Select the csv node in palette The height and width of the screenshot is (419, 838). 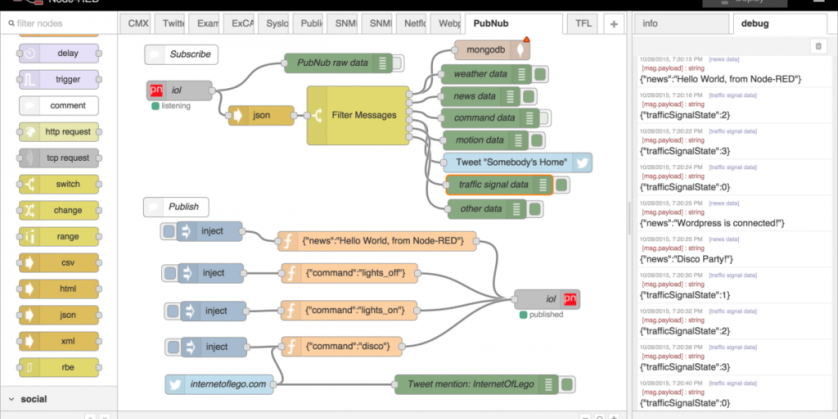59,263
